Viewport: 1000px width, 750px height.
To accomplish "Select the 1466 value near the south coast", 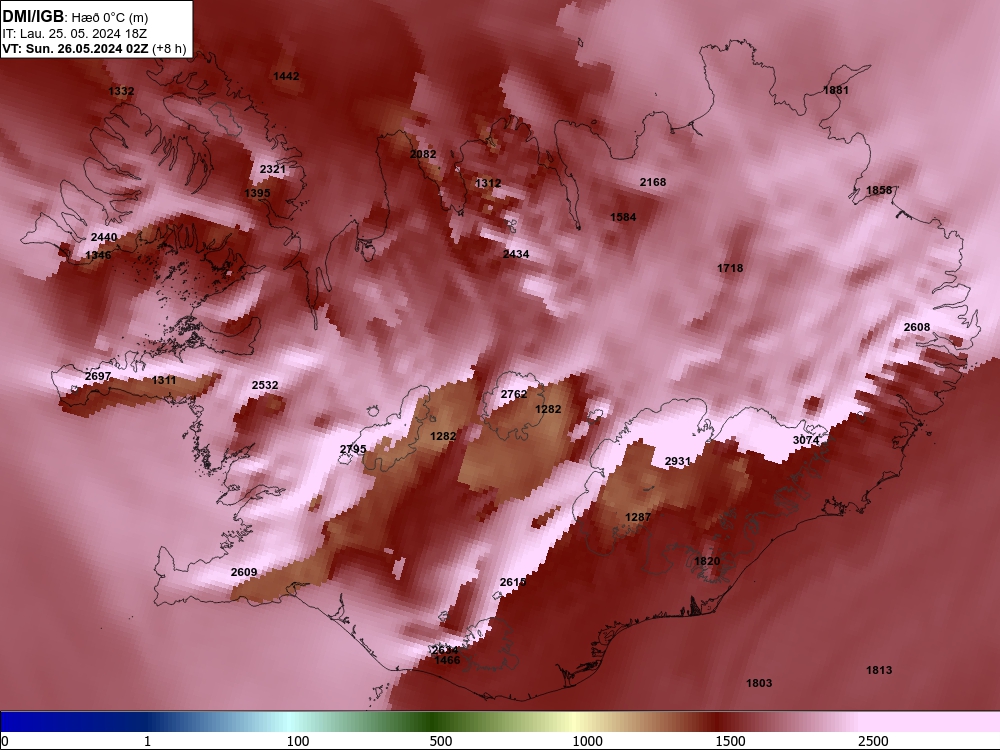I will click(447, 660).
